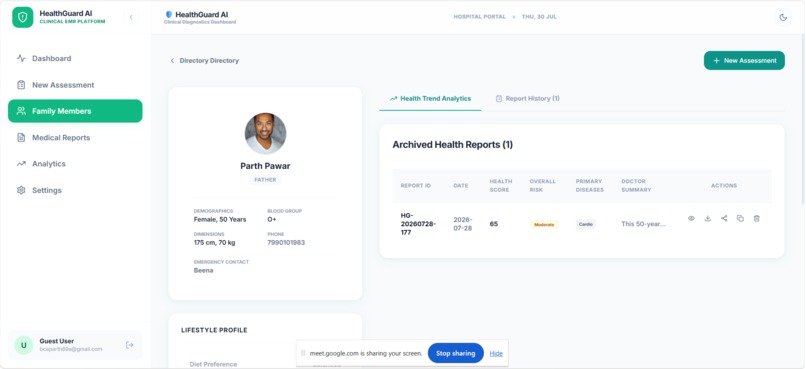Open Settings in the sidebar
Screen dimensions: 806x369
[x=75, y=190]
